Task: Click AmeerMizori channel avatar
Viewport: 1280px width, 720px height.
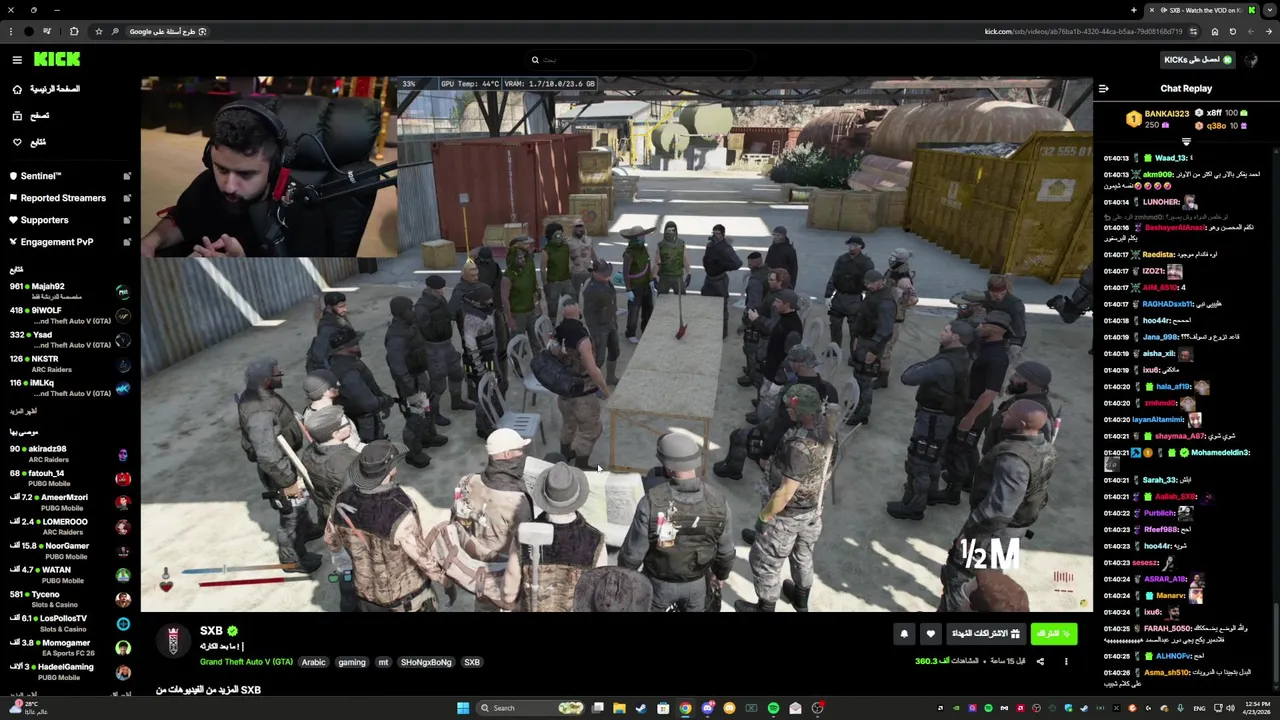Action: click(123, 503)
